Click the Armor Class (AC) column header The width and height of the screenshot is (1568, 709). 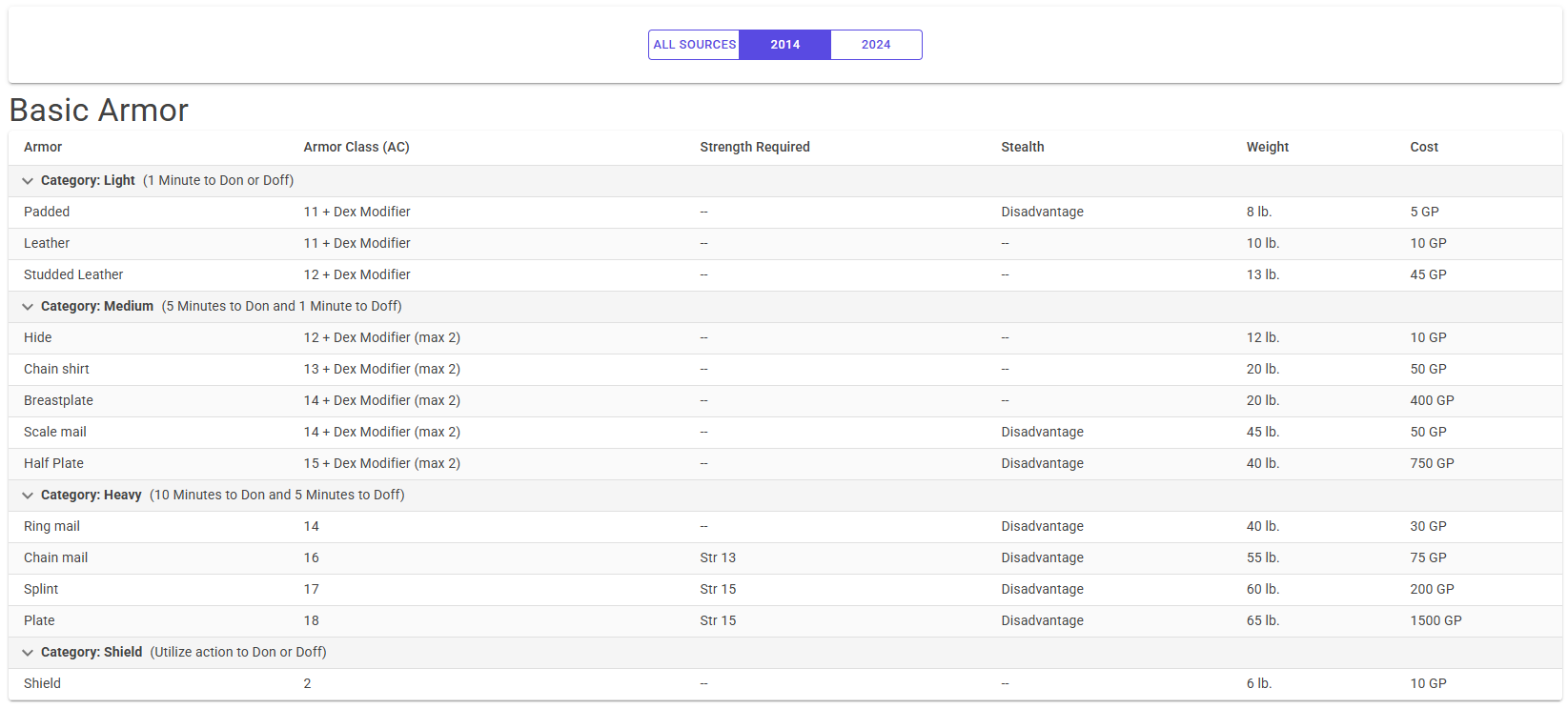pyautogui.click(x=356, y=147)
